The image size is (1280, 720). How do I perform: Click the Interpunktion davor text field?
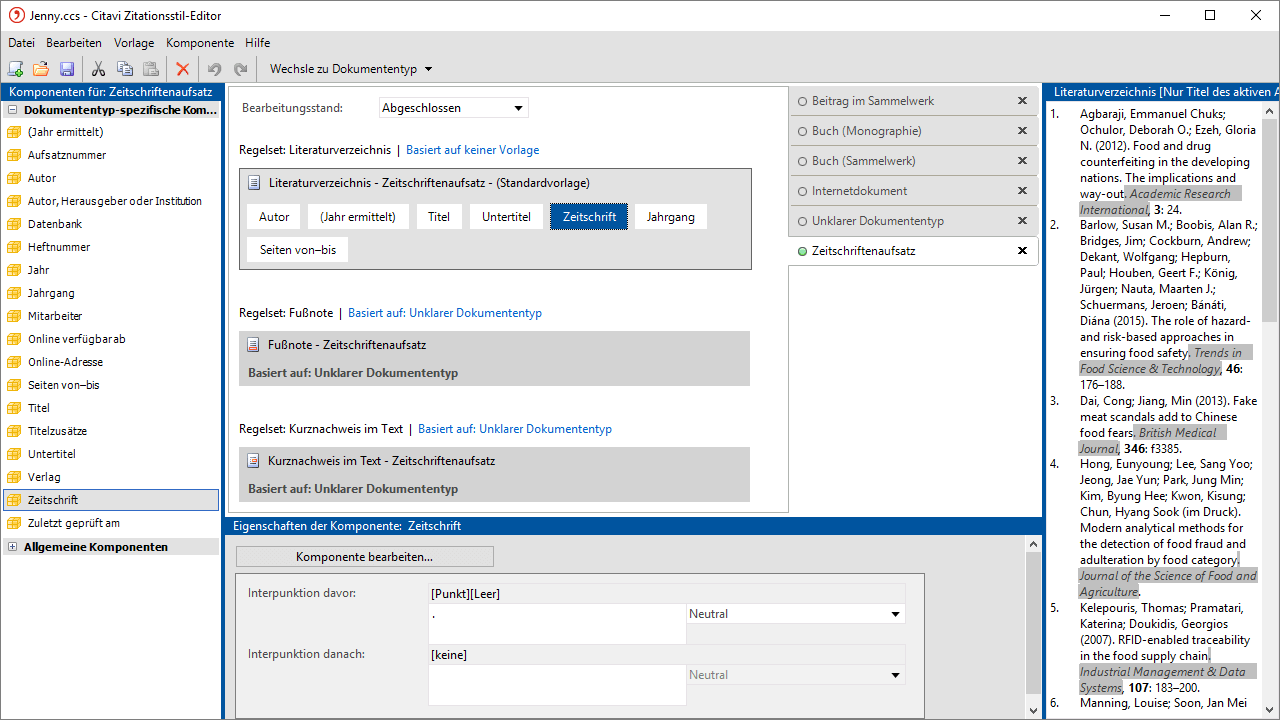556,624
